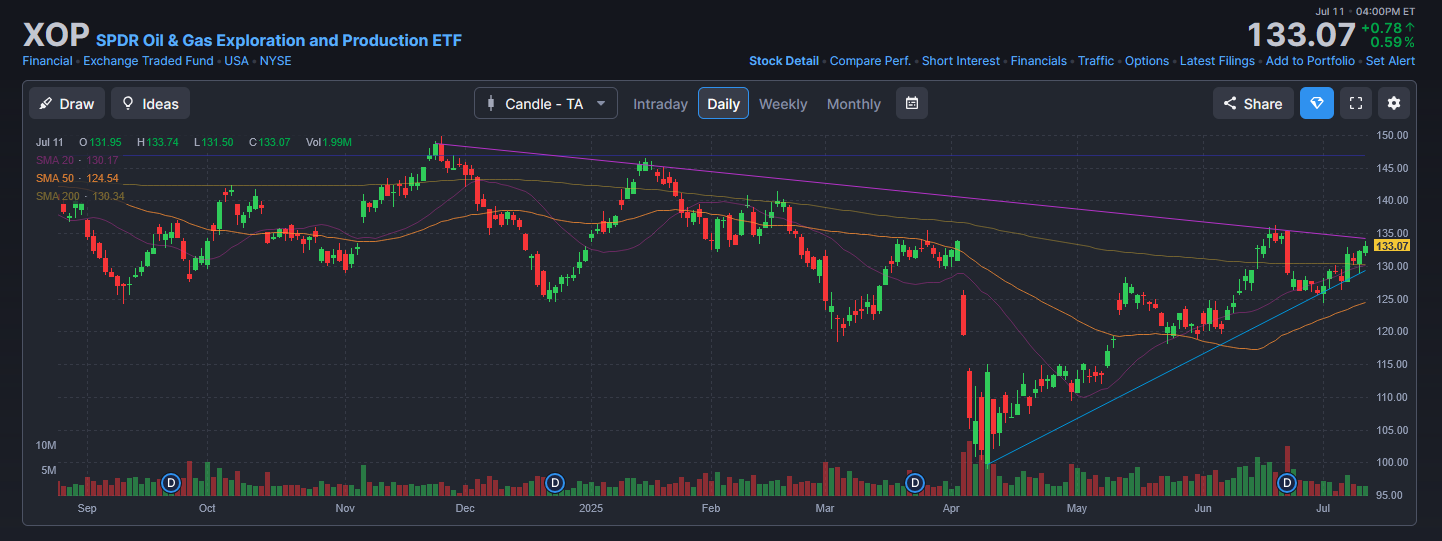Screen dimensions: 1442x541
Task: Select the SMA 50 indicator label
Action: (77, 178)
